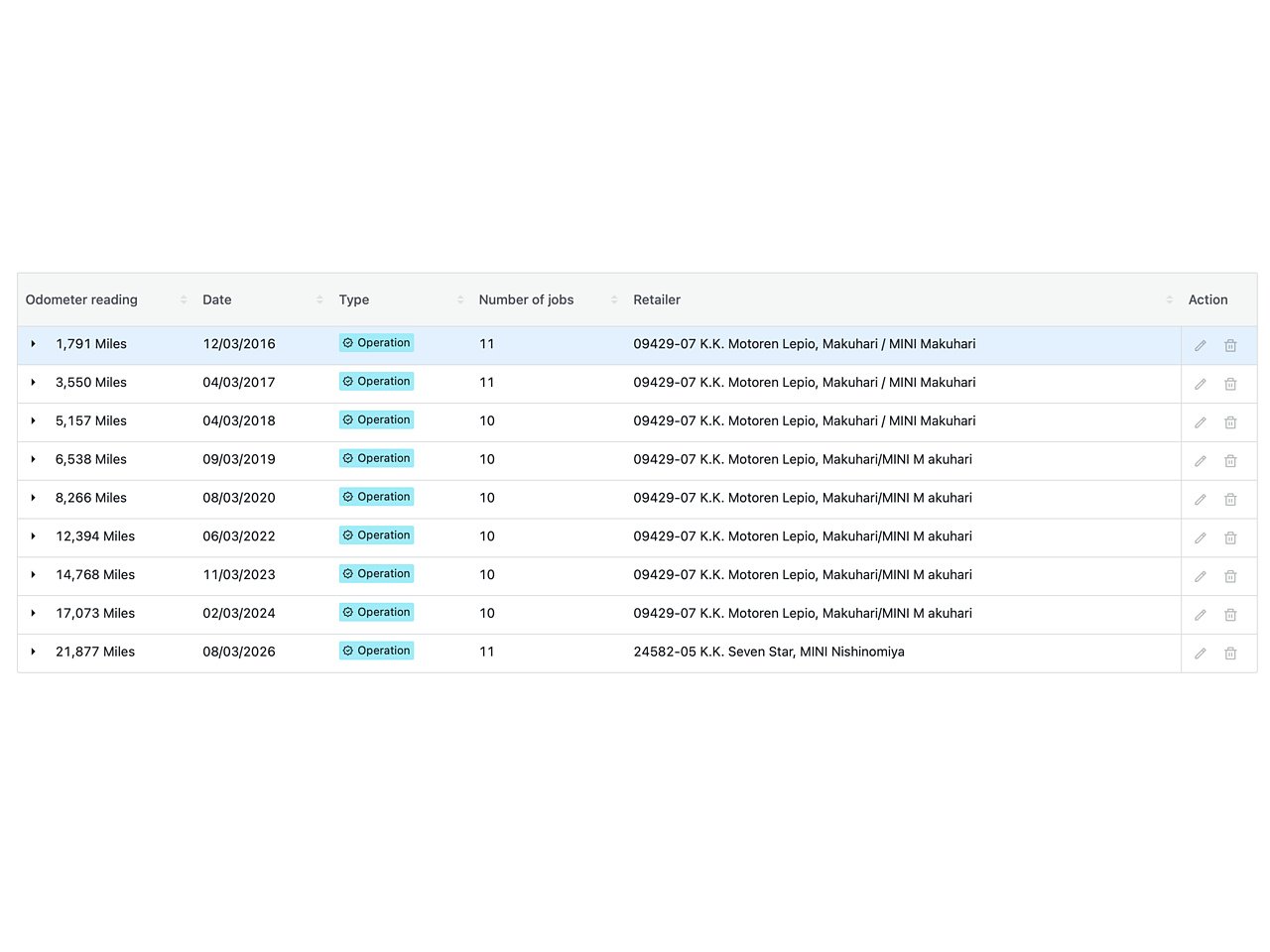The image size is (1270, 952).
Task: Edit the 1,791 Miles record
Action: tap(1200, 346)
